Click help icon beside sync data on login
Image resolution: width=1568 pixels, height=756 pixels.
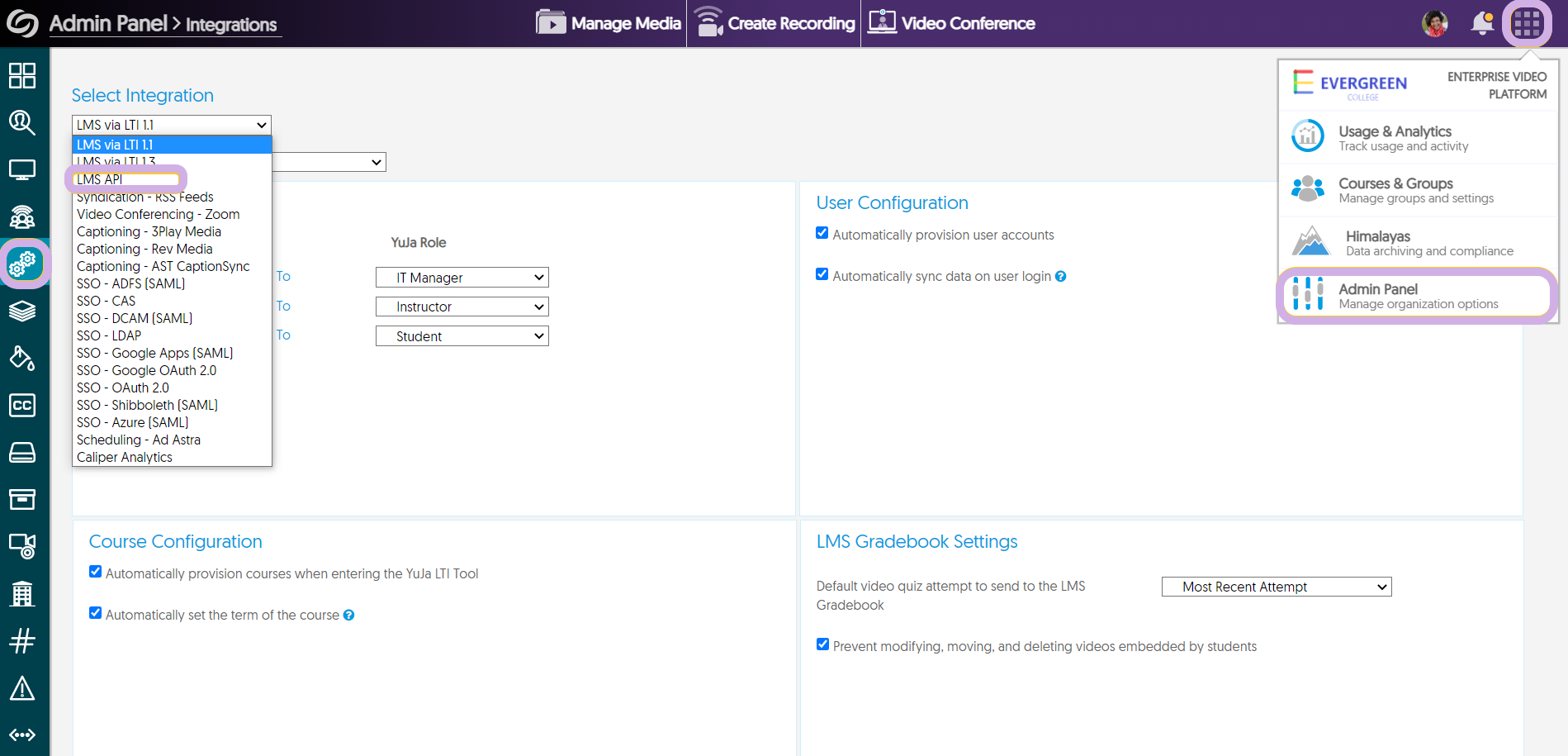click(1061, 277)
